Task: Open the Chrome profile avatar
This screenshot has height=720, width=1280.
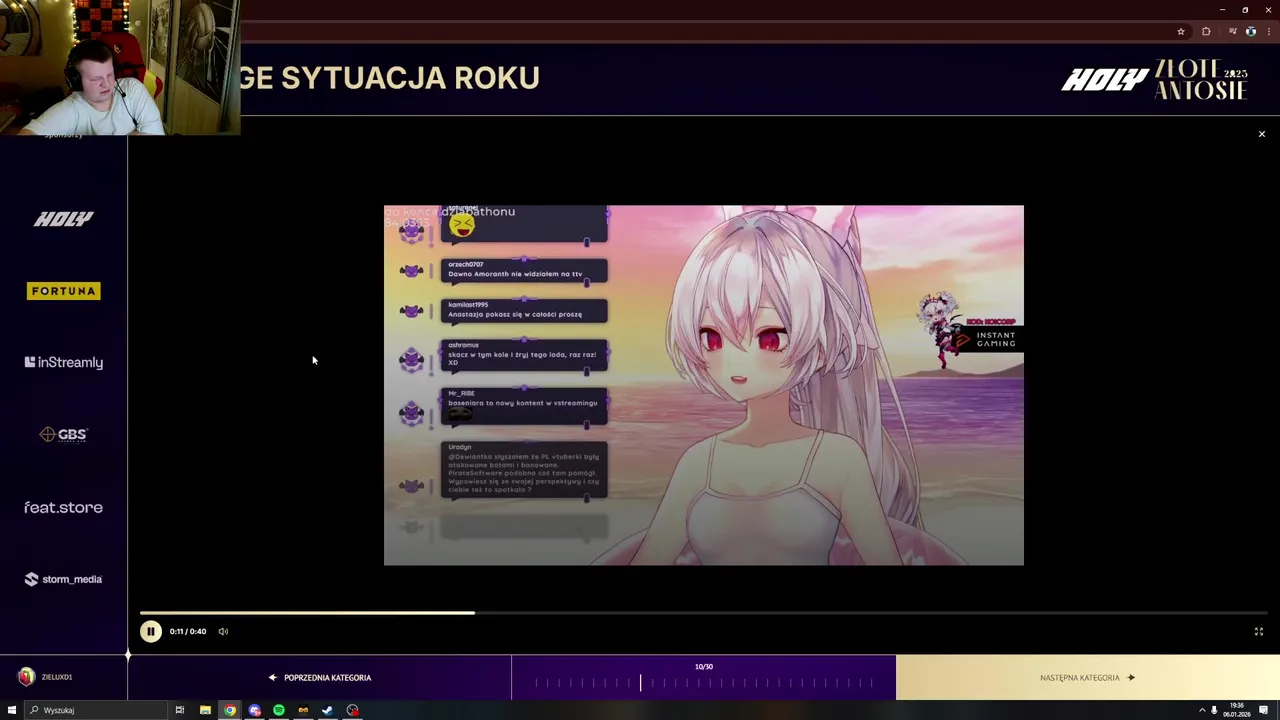Action: (x=1251, y=32)
